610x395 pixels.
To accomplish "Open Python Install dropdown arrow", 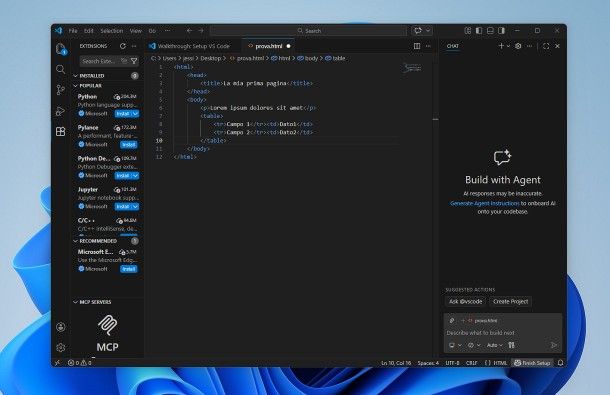I will (135, 114).
